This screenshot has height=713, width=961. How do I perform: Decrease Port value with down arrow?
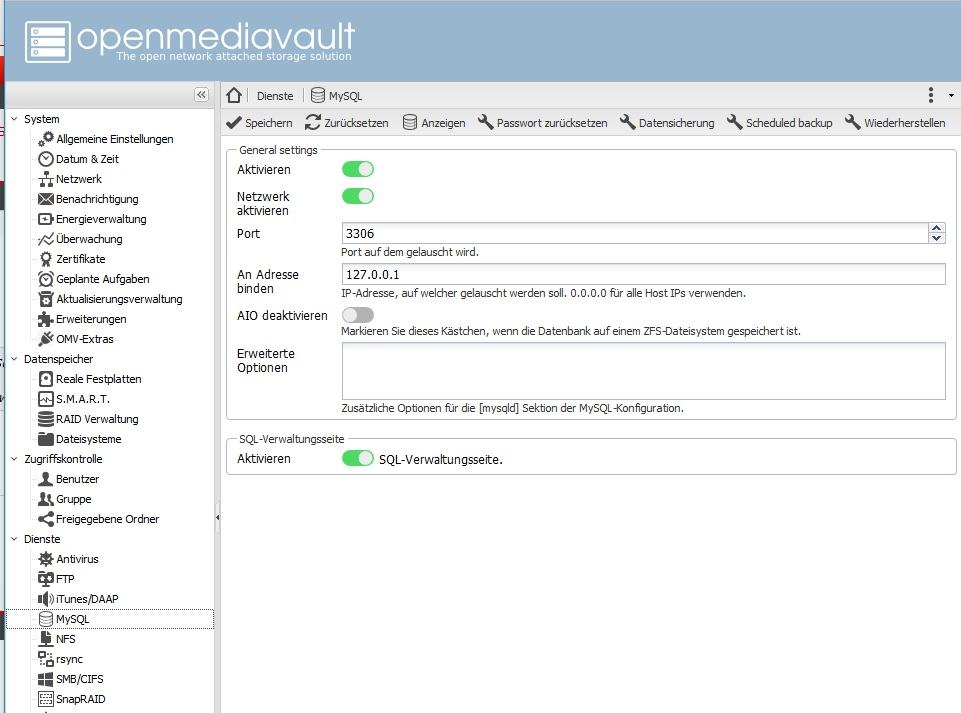pyautogui.click(x=936, y=238)
